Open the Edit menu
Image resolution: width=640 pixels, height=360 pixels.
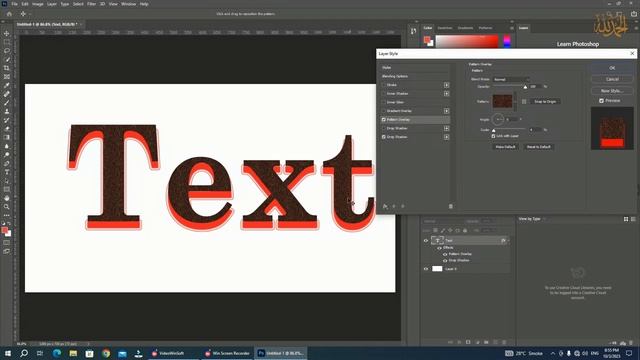coord(25,4)
